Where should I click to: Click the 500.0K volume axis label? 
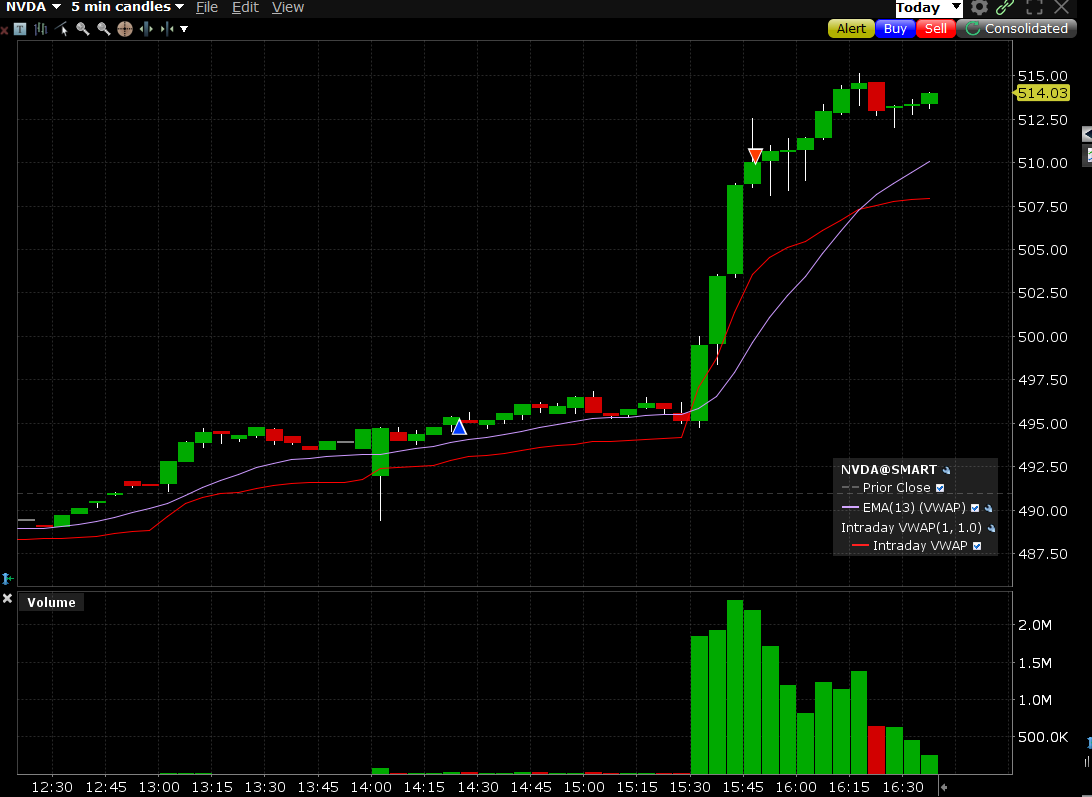pos(1043,737)
